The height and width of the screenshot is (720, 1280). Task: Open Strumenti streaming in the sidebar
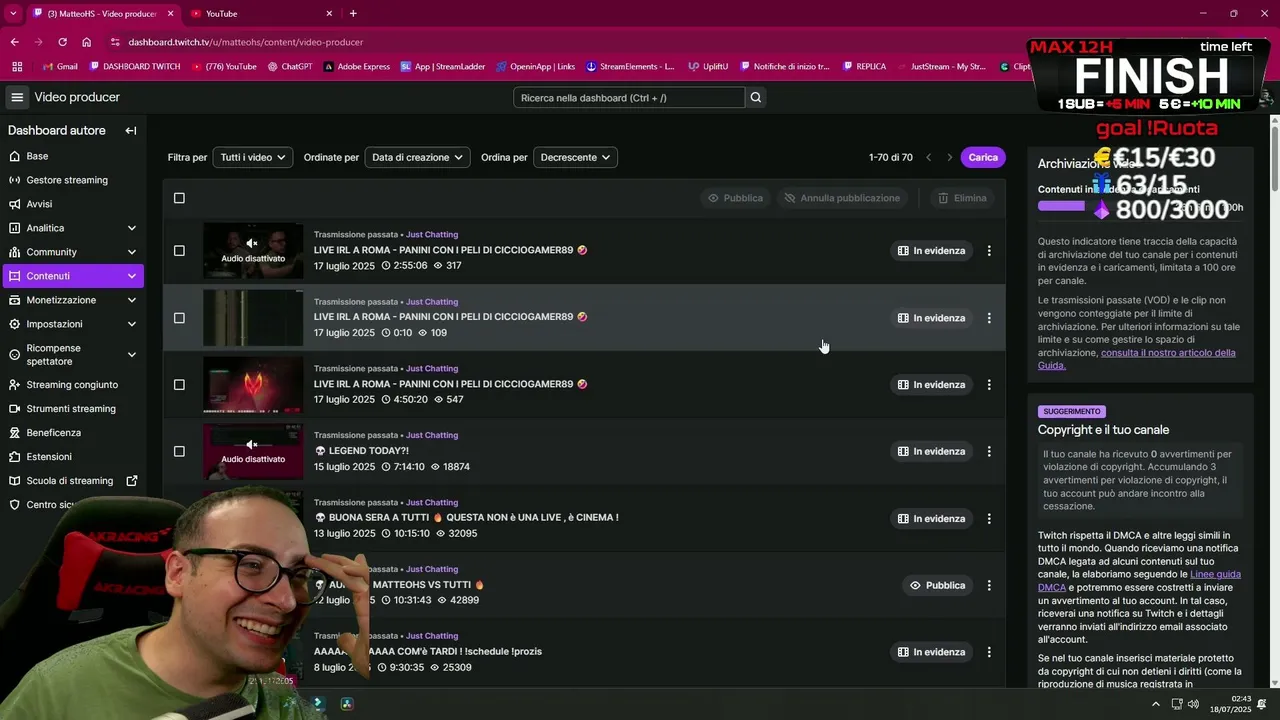pyautogui.click(x=72, y=409)
